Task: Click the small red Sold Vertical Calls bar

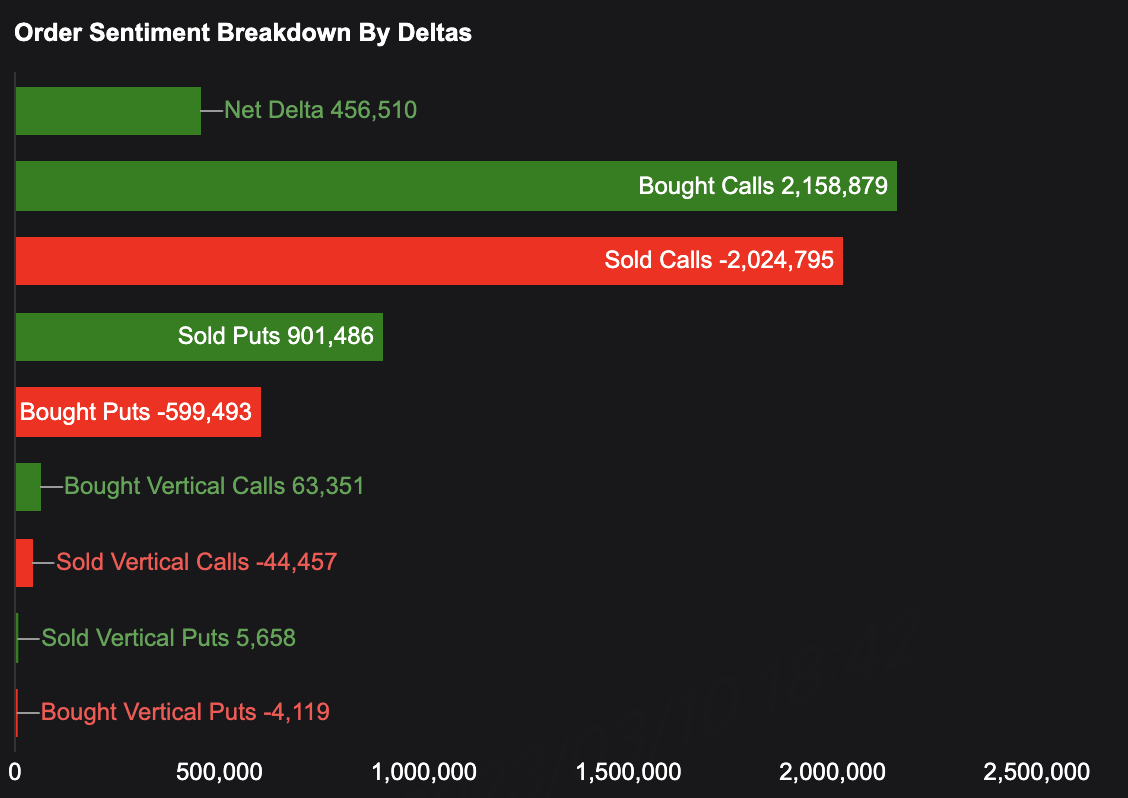Action: [x=24, y=562]
